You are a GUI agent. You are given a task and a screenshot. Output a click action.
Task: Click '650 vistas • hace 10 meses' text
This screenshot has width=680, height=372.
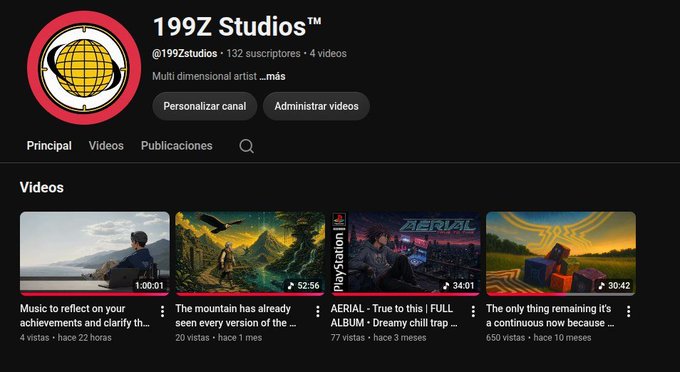pyautogui.click(x=538, y=337)
